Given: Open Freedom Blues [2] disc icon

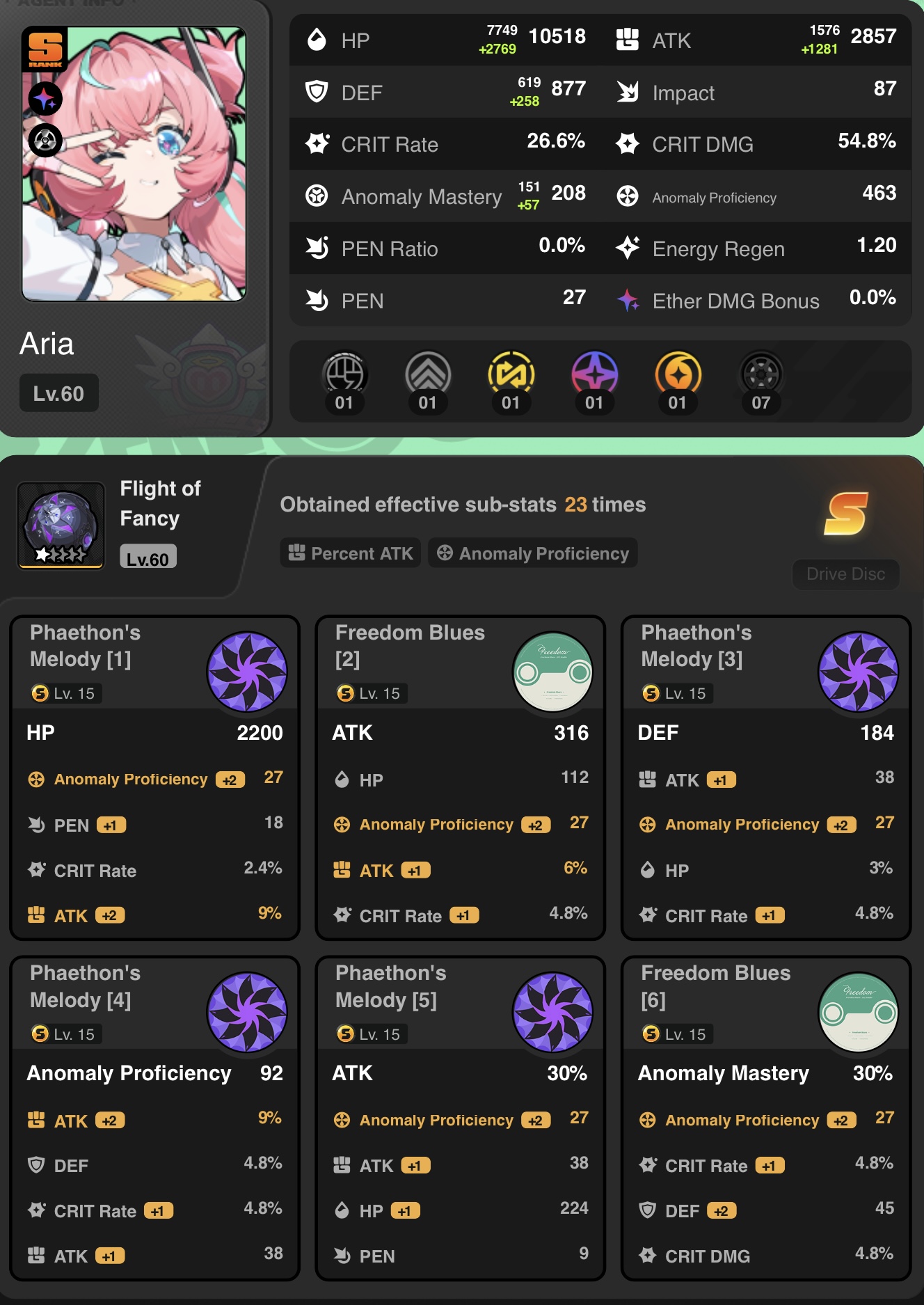Looking at the screenshot, I should click(x=552, y=672).
